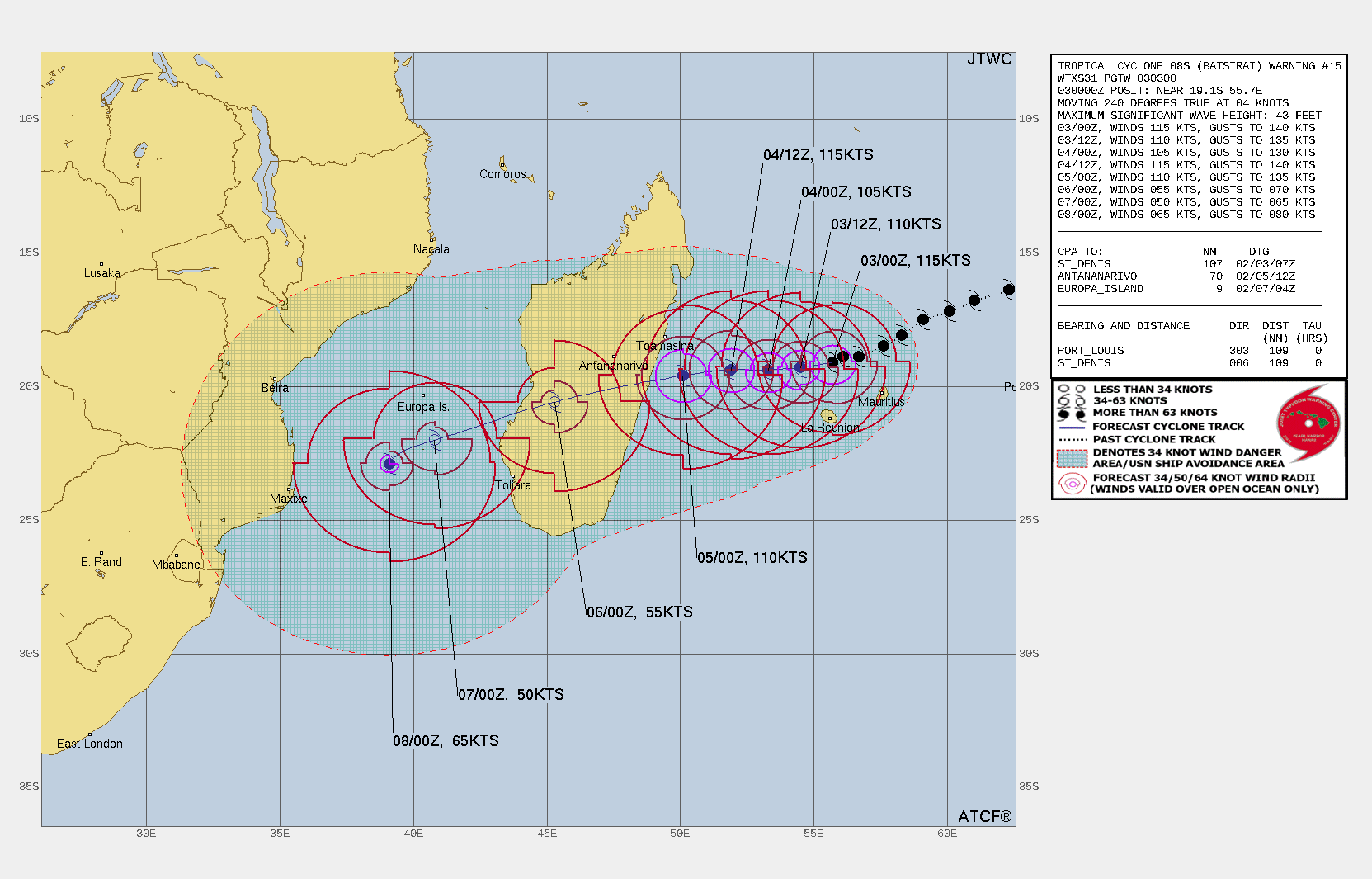Click the ST_DENIS row in bearing and distance table
The height and width of the screenshot is (879, 1372).
pyautogui.click(x=1190, y=363)
